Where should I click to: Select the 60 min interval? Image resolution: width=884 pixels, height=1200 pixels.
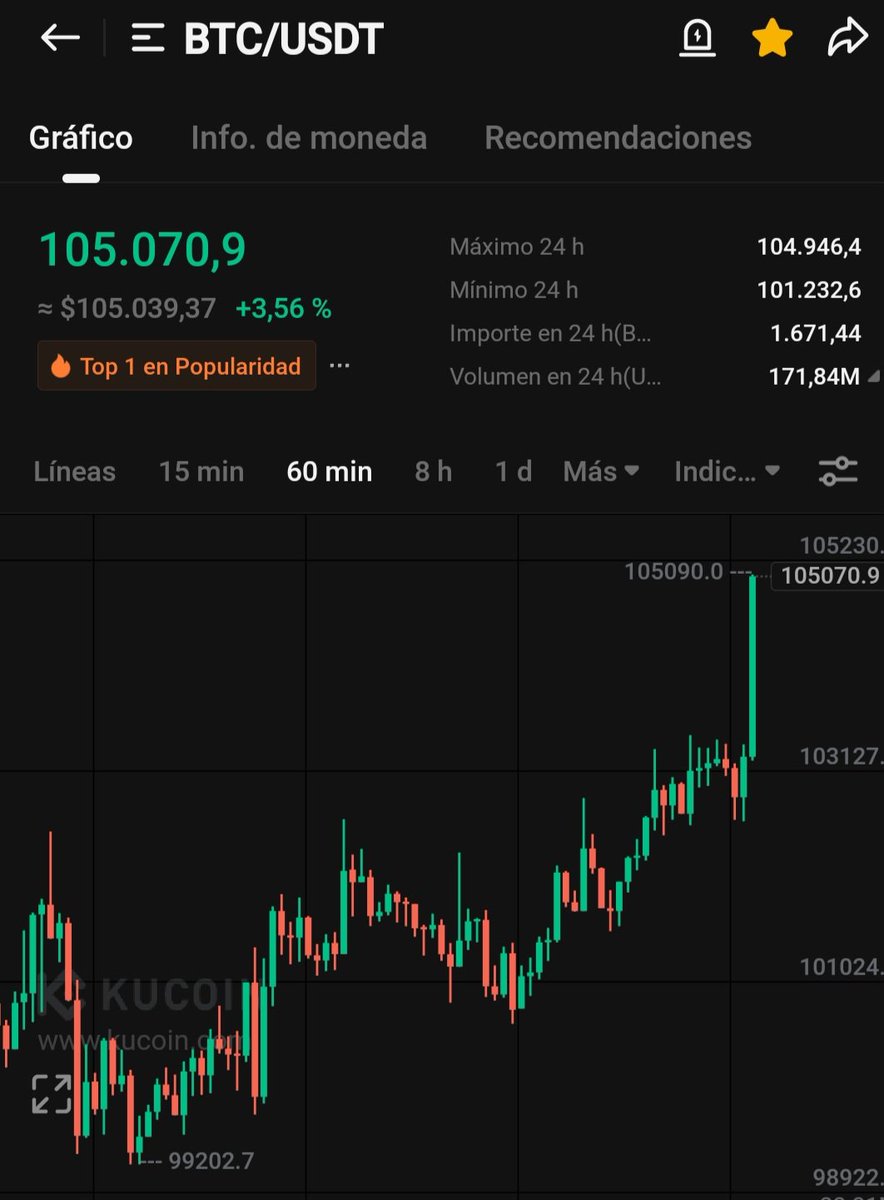(329, 472)
